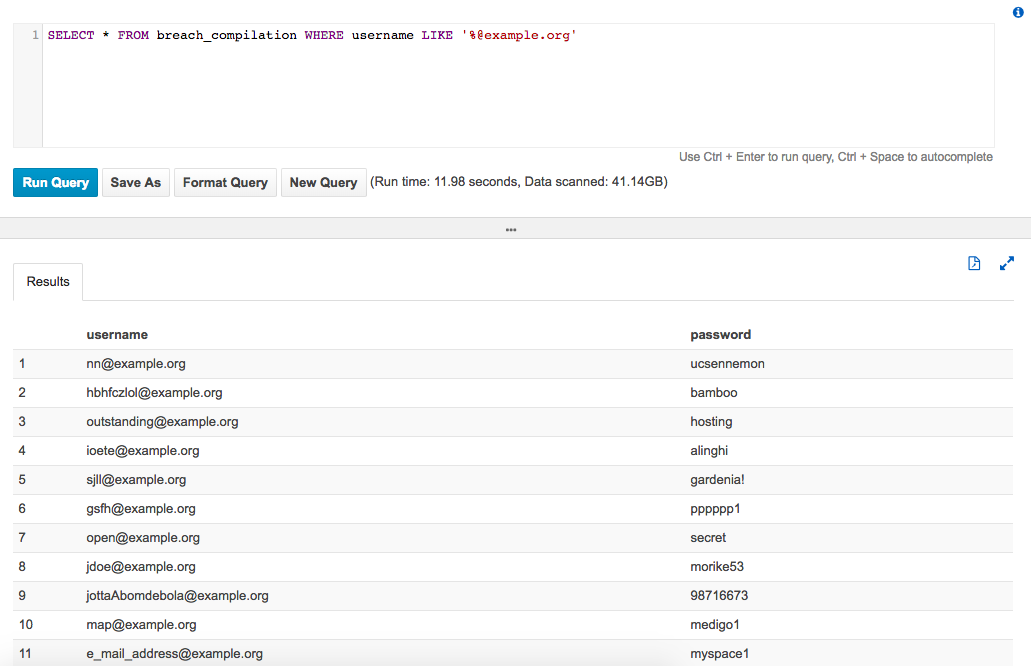Select the nn@example.org username cell
The height and width of the screenshot is (666, 1031).
coord(136,364)
